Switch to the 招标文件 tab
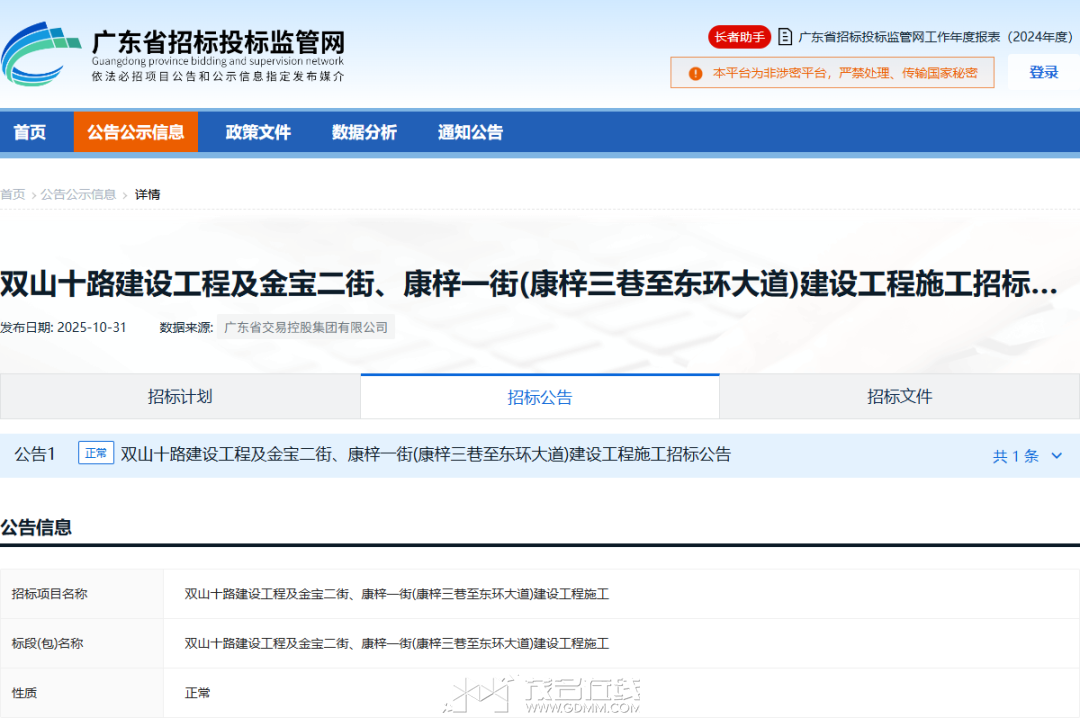This screenshot has width=1080, height=718. [x=900, y=396]
